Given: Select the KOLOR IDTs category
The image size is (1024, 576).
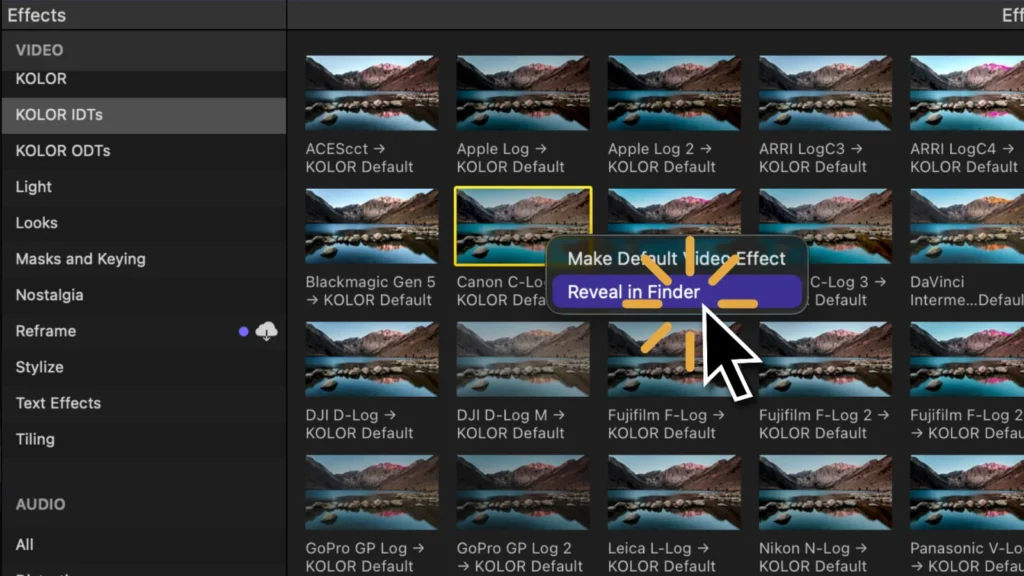Looking at the screenshot, I should [x=144, y=115].
